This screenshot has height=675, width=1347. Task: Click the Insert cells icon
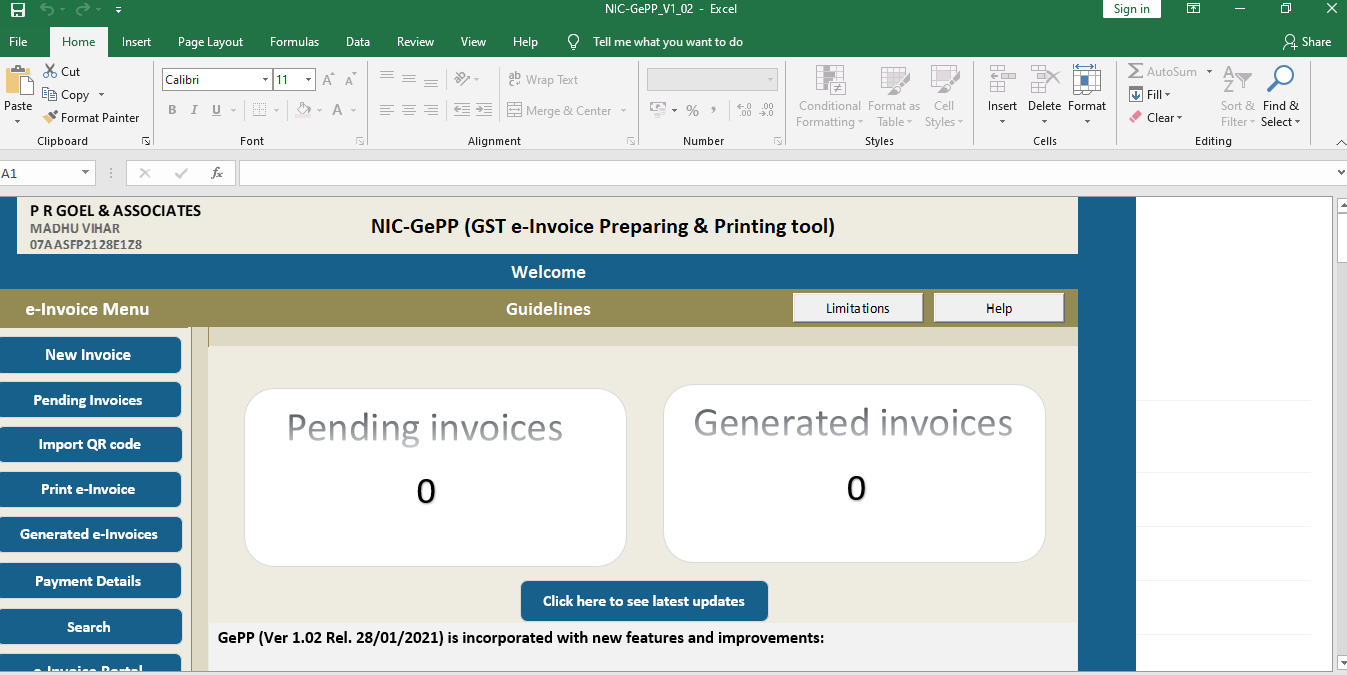[x=1002, y=80]
